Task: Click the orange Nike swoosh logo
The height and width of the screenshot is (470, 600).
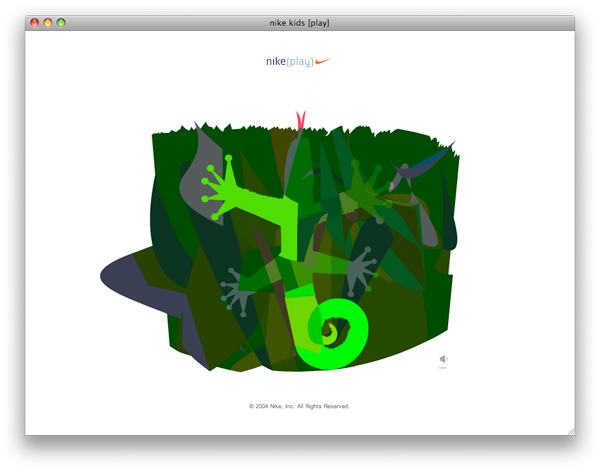Action: pos(322,61)
